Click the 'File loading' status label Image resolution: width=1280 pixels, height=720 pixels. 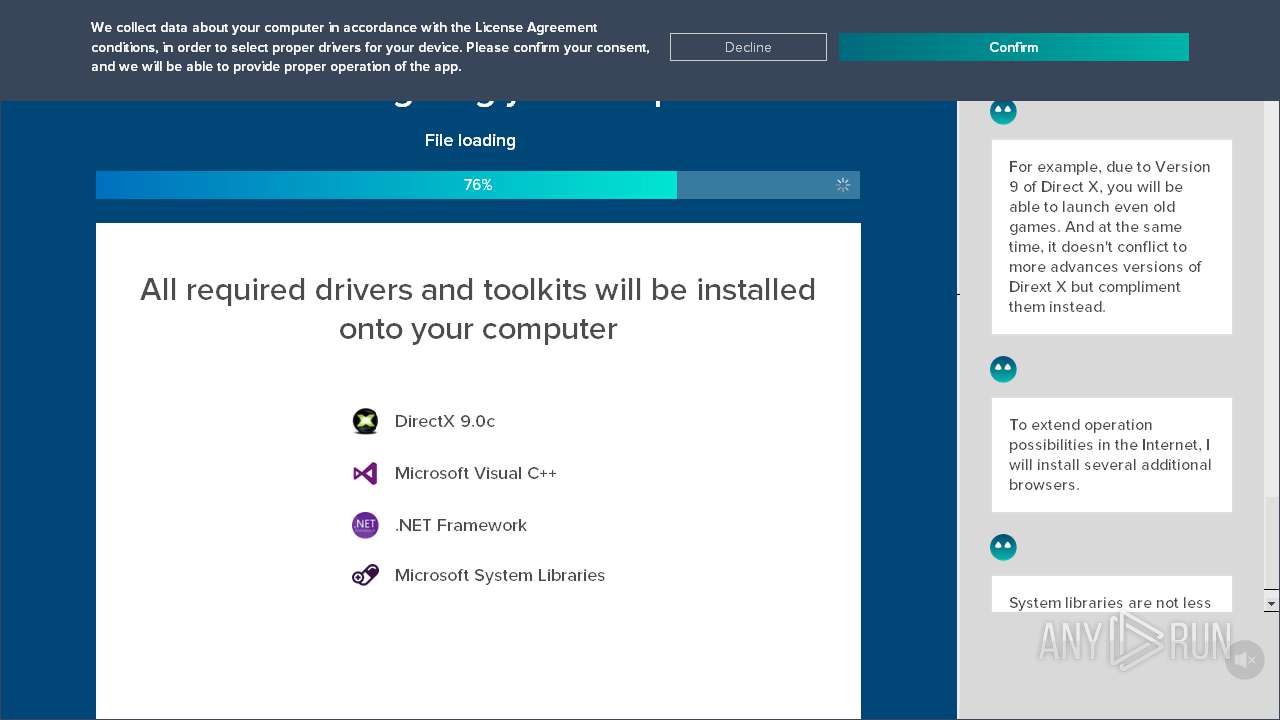coord(470,140)
